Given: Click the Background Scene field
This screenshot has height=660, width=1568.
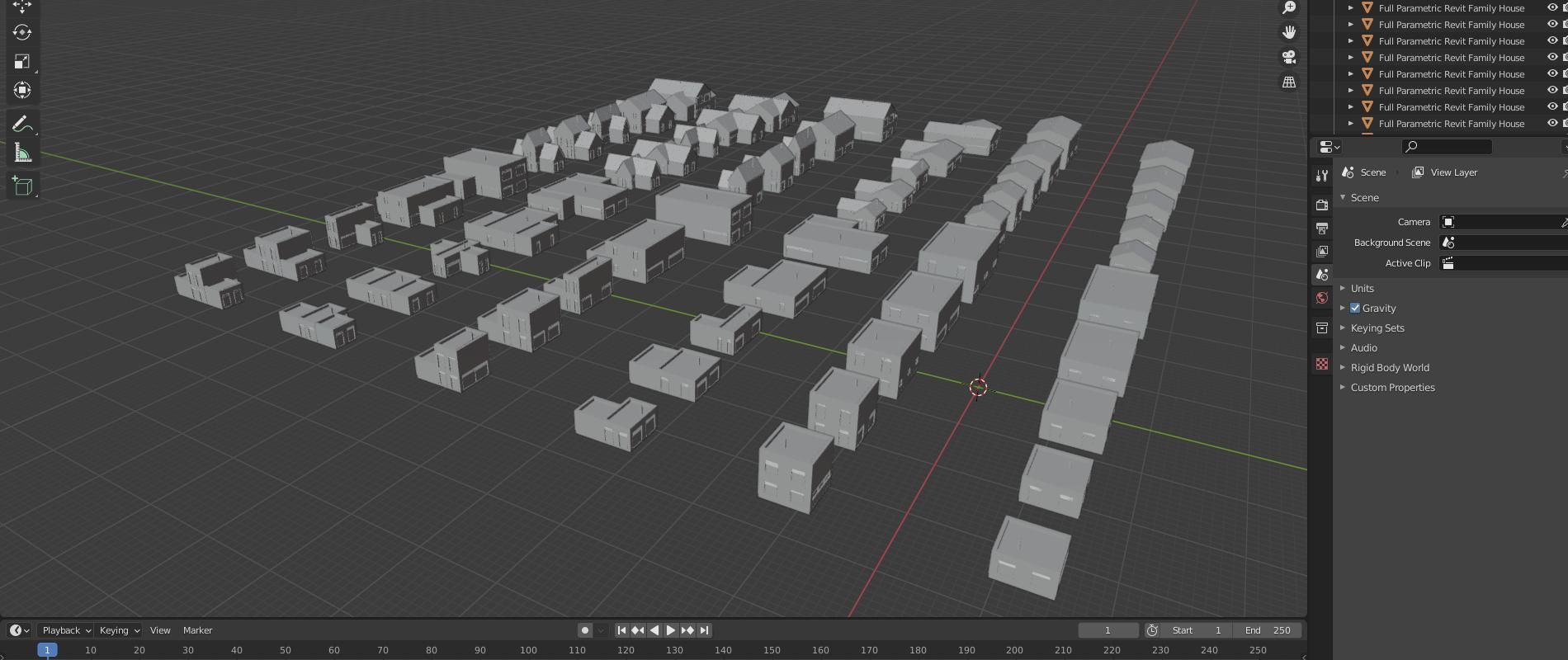Looking at the screenshot, I should 1502,243.
